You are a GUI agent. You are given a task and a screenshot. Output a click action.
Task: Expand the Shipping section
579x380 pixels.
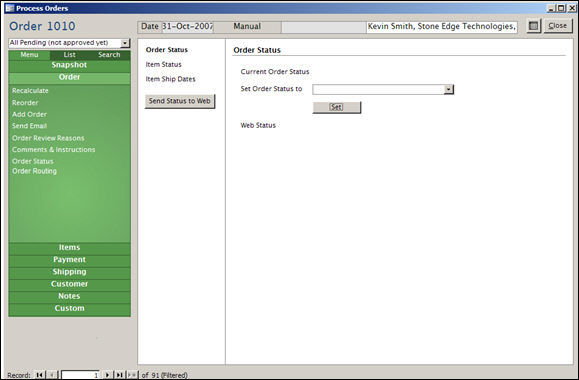point(69,272)
